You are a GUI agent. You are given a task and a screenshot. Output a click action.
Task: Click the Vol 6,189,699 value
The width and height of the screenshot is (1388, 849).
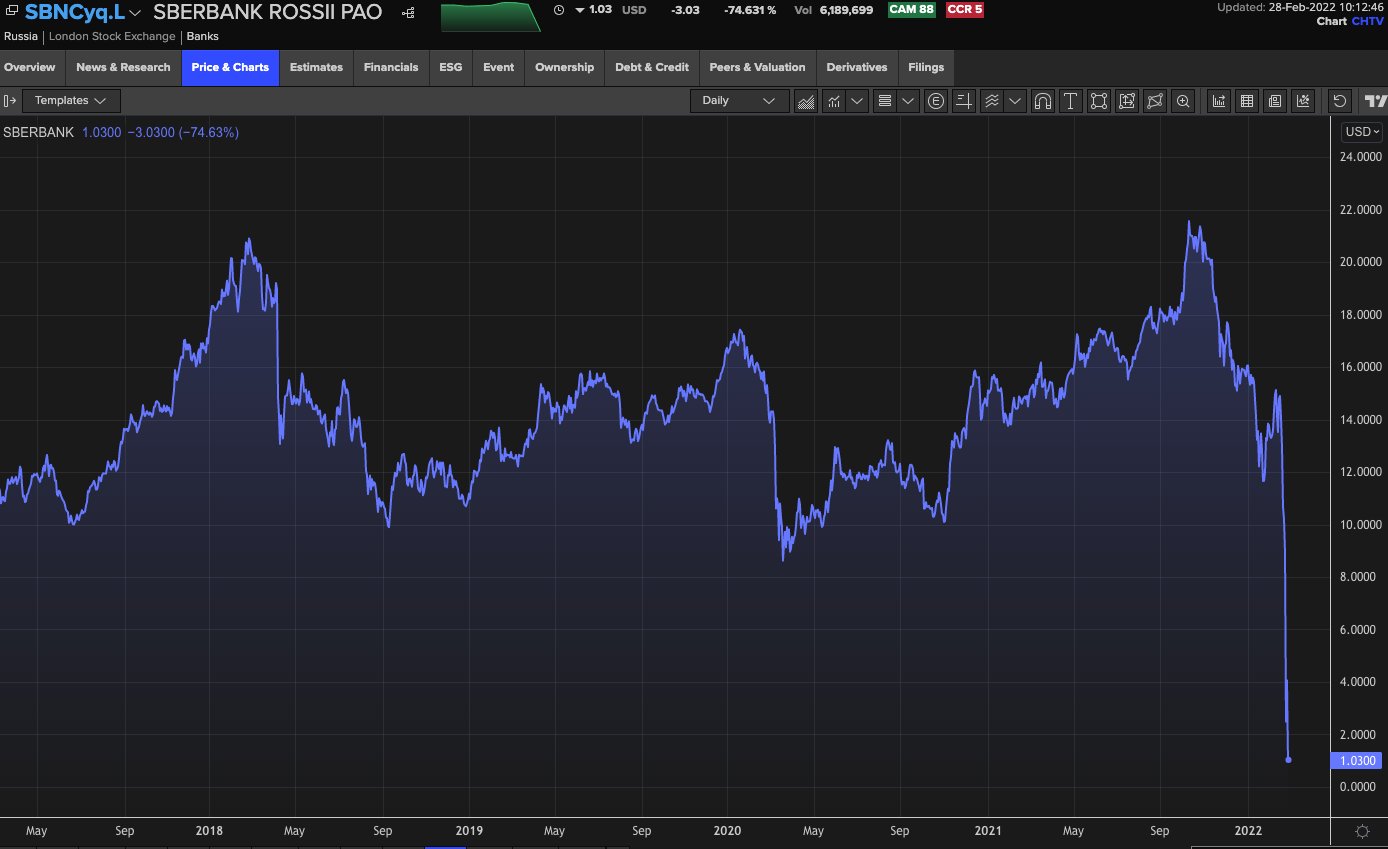[834, 10]
